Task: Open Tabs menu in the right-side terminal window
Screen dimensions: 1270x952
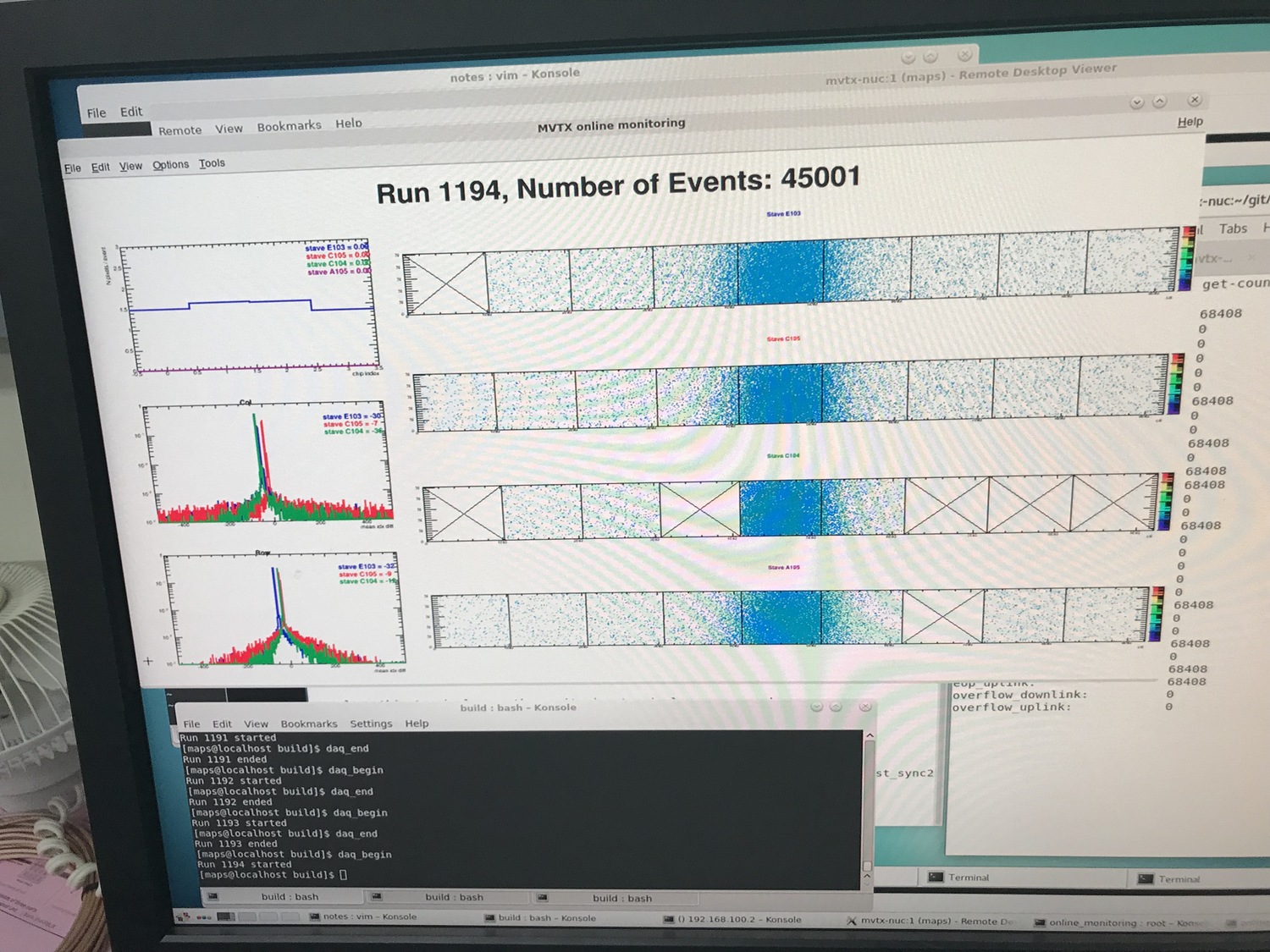Action: point(1233,228)
